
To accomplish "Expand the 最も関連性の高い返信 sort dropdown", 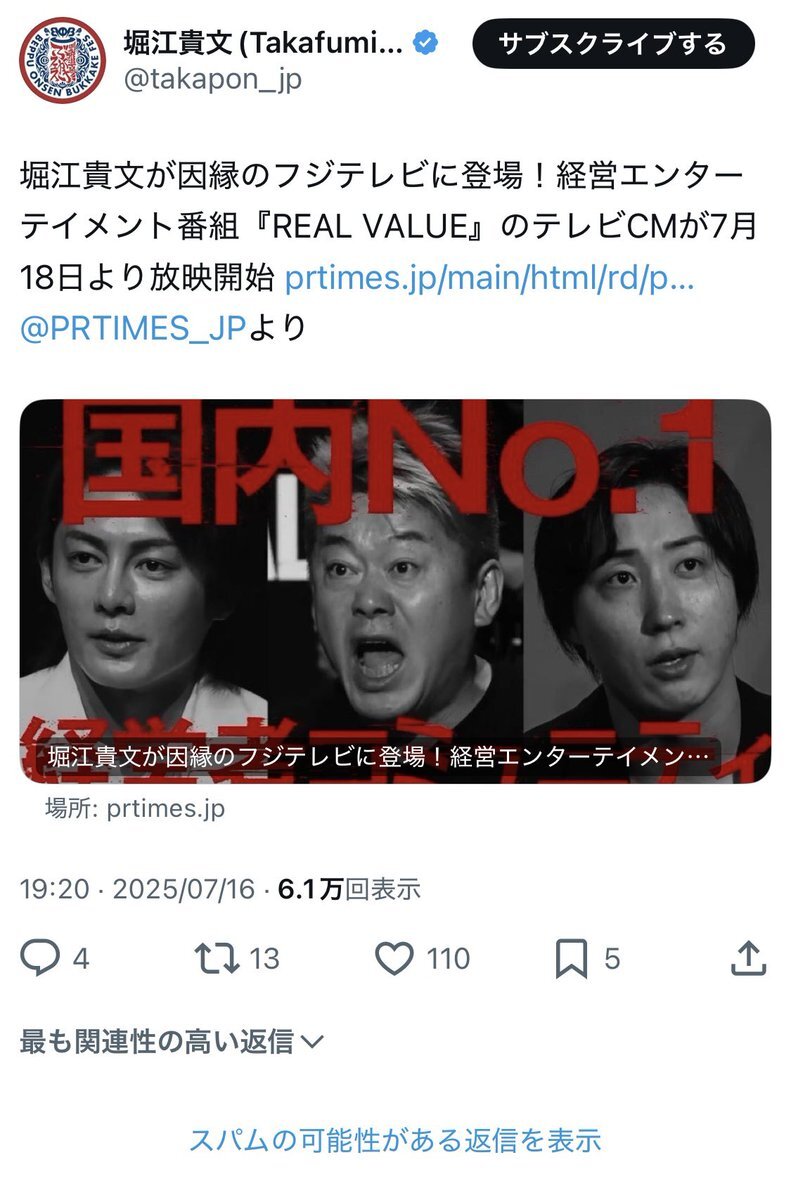I will coord(172,1042).
